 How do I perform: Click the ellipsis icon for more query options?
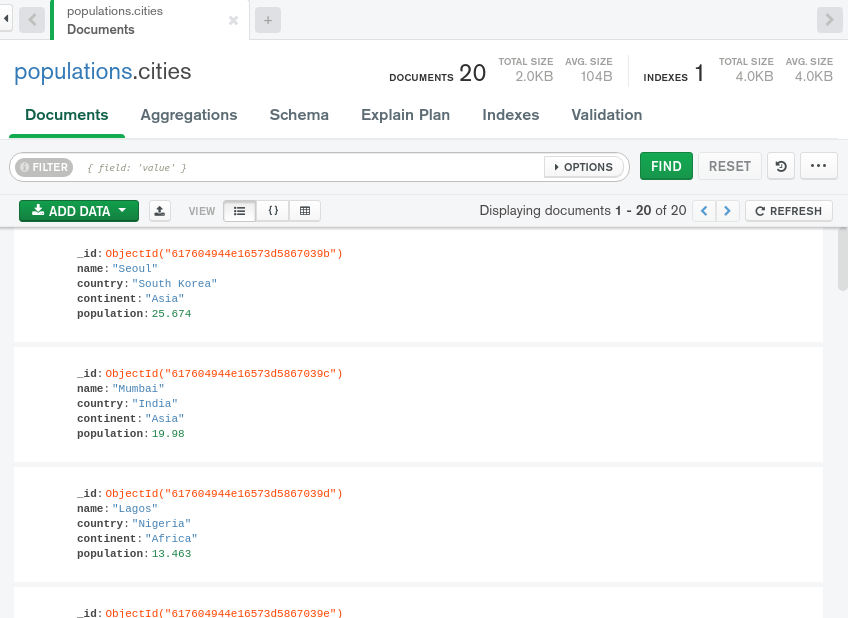click(x=817, y=166)
